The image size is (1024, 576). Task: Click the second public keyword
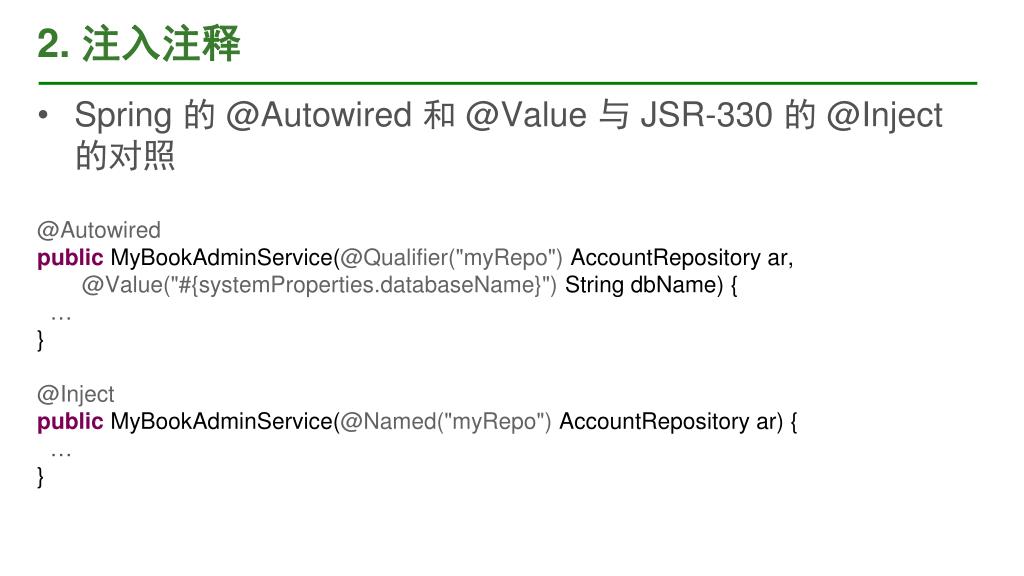[x=70, y=422]
